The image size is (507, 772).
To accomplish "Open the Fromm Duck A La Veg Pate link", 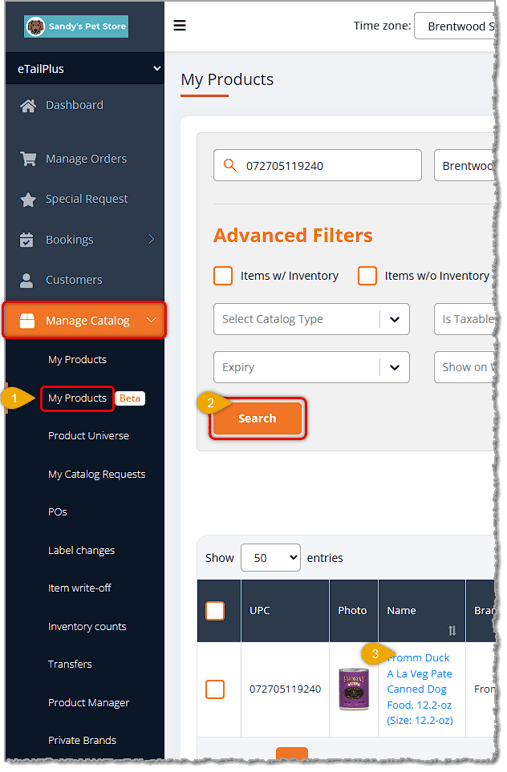I will click(x=419, y=689).
